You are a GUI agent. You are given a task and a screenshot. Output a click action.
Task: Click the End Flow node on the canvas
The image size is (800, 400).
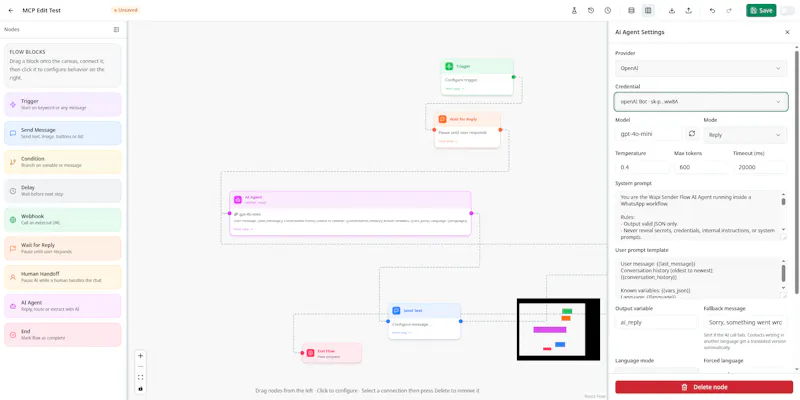point(332,353)
